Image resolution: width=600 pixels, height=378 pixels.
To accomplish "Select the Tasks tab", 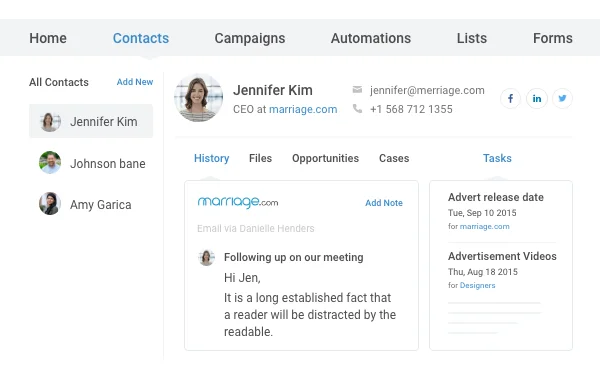I will point(497,158).
